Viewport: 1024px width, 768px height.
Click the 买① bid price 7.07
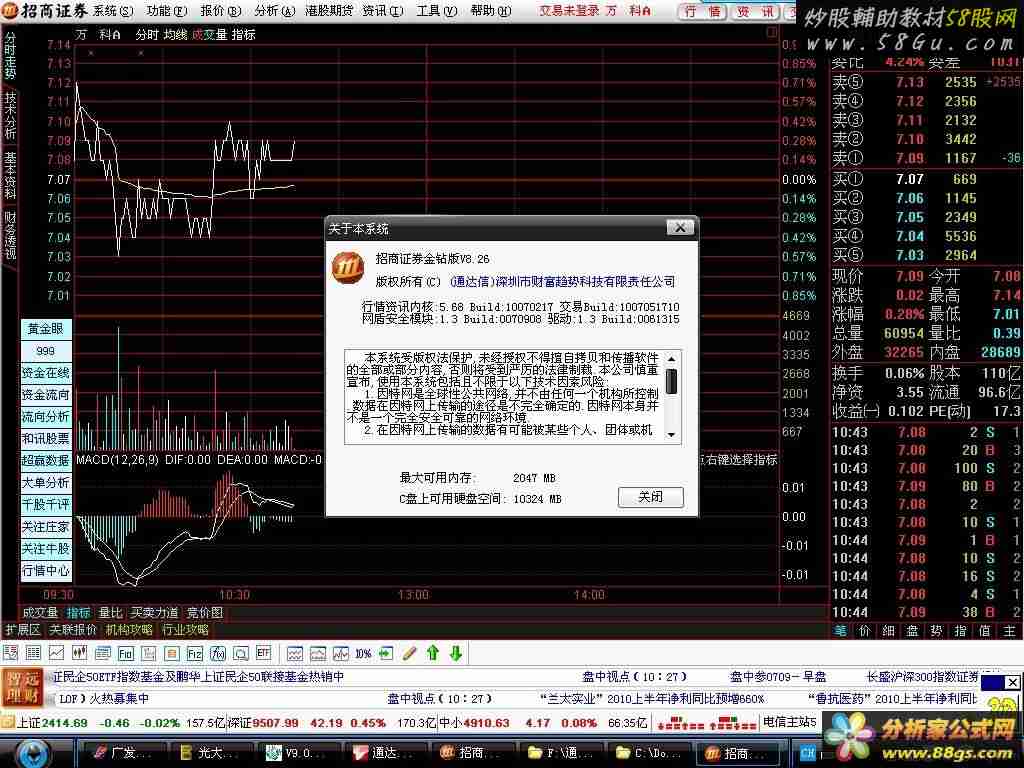tap(910, 179)
